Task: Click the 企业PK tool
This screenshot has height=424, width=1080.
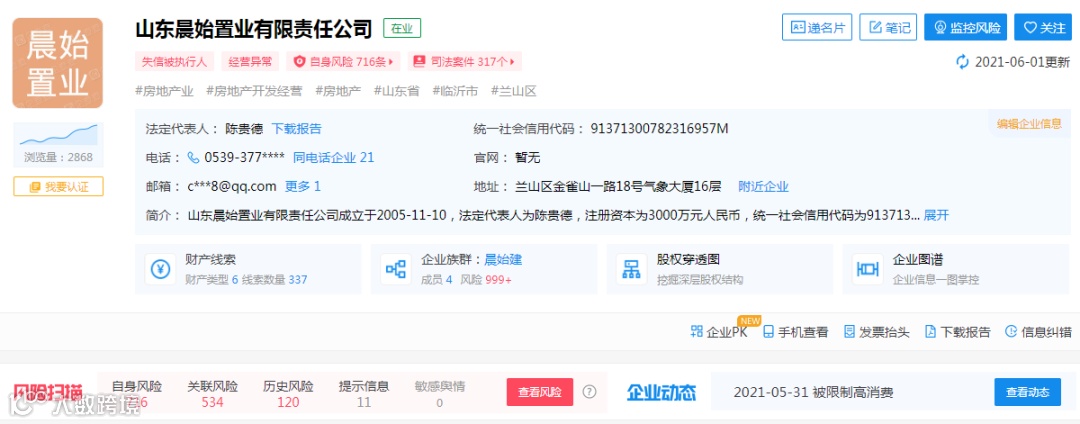Action: click(719, 332)
